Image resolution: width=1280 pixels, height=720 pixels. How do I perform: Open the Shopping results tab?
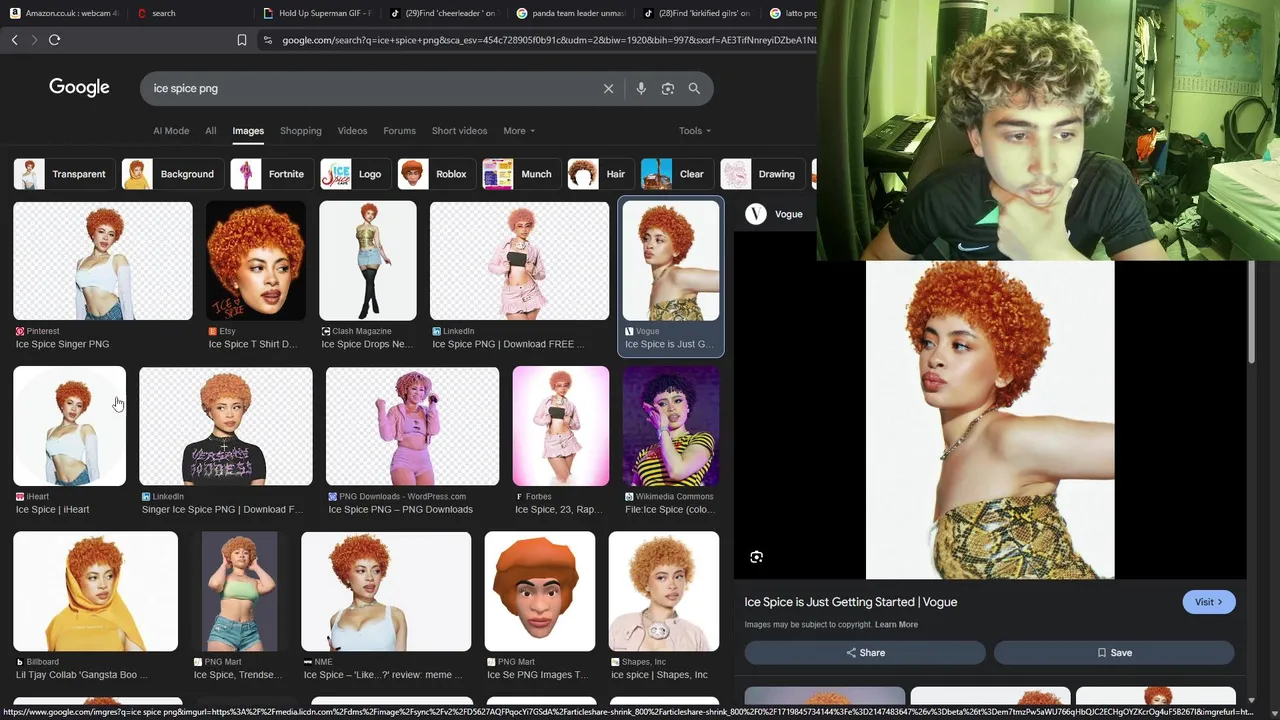pyautogui.click(x=300, y=131)
